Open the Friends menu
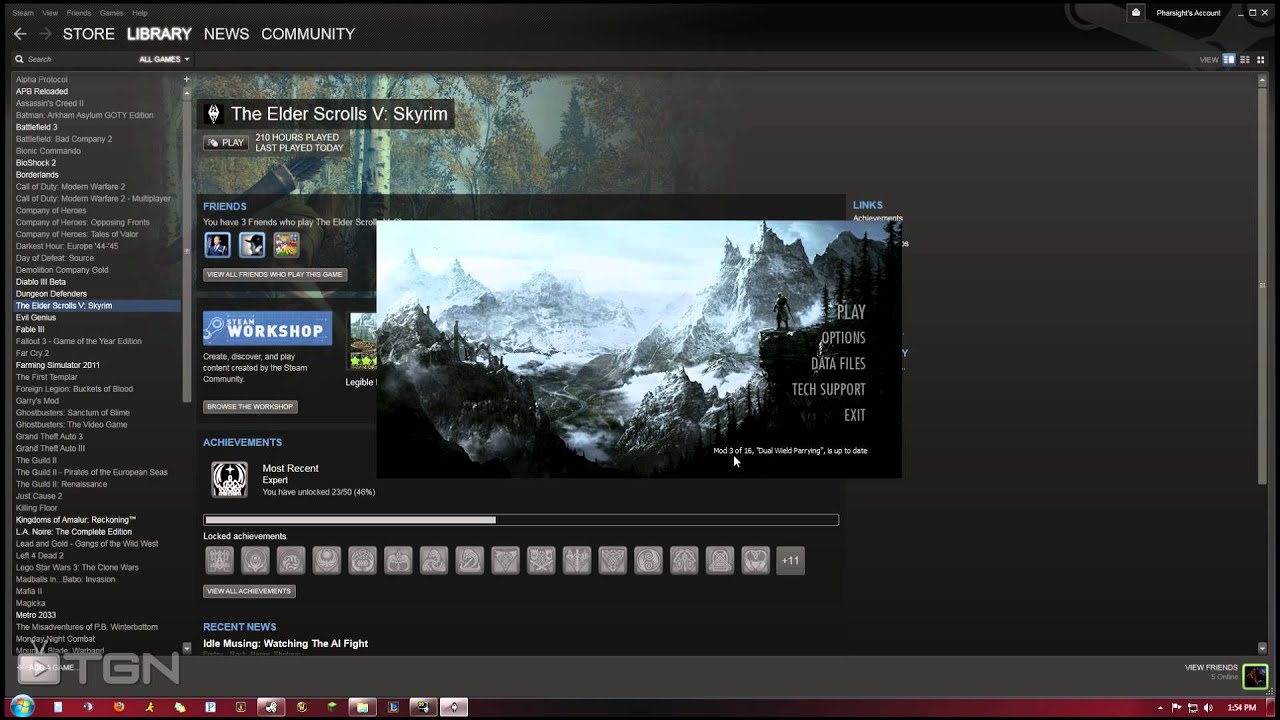This screenshot has width=1280, height=720. 79,13
